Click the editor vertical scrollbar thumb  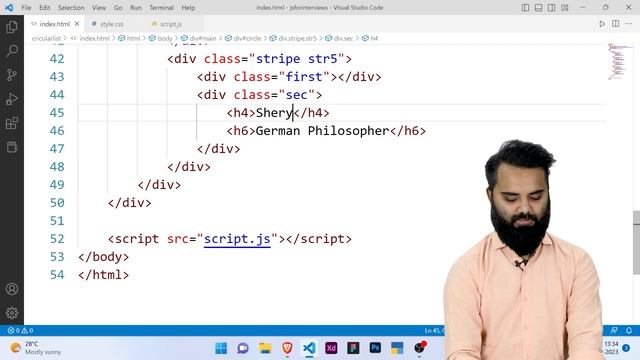pos(636,243)
